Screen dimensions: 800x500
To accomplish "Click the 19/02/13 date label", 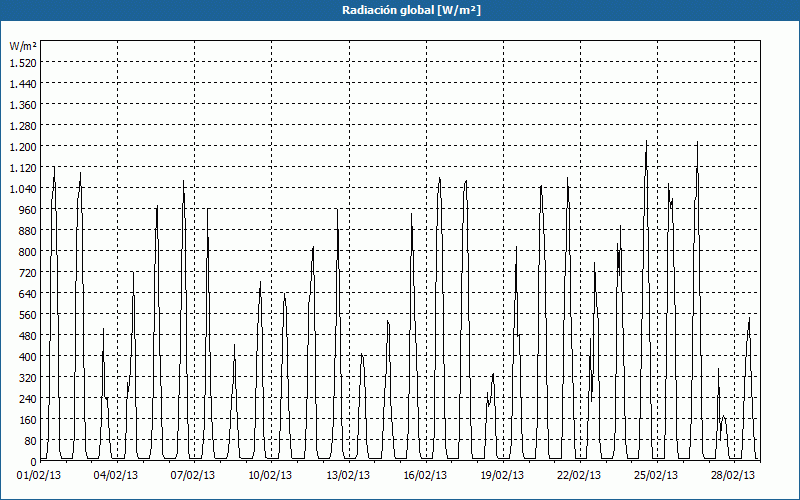I will click(502, 475).
